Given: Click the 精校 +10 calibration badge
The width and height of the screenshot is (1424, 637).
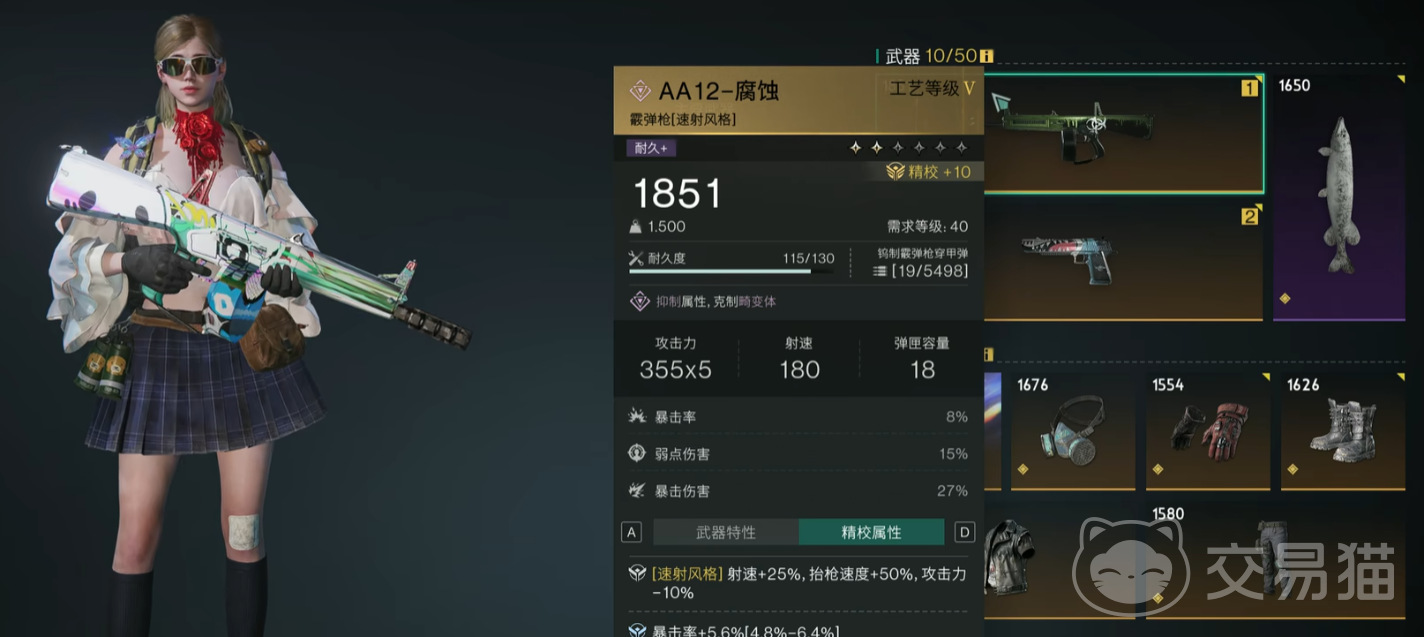Looking at the screenshot, I should [x=929, y=172].
